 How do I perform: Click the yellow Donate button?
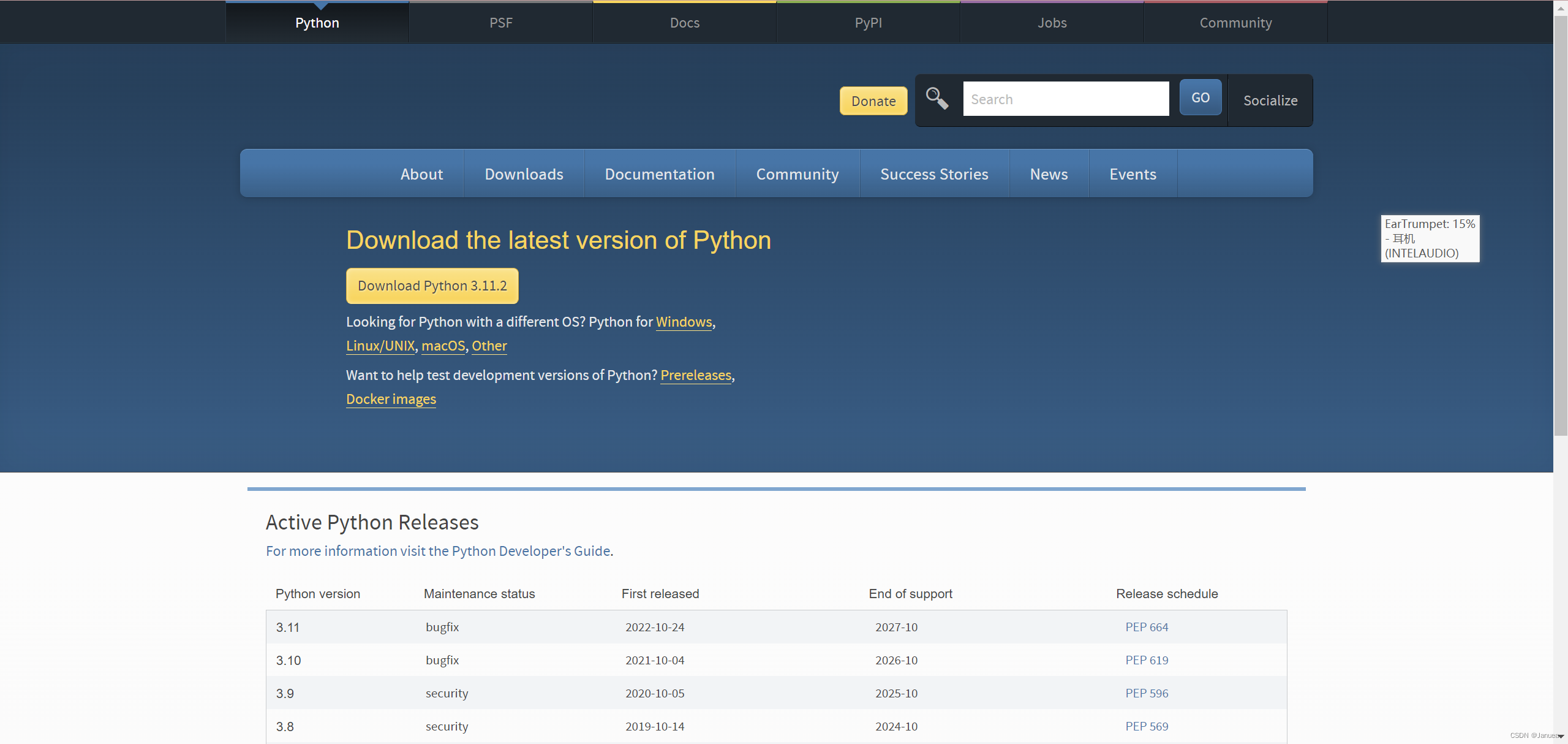tap(873, 101)
